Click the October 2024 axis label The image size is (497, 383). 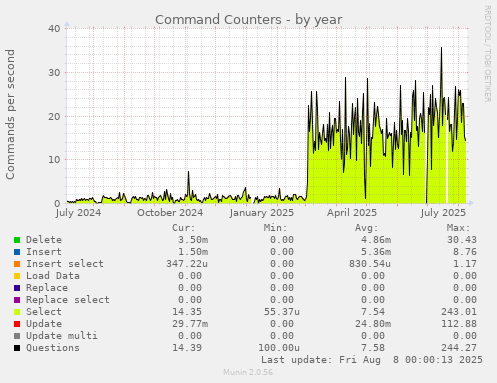(170, 213)
